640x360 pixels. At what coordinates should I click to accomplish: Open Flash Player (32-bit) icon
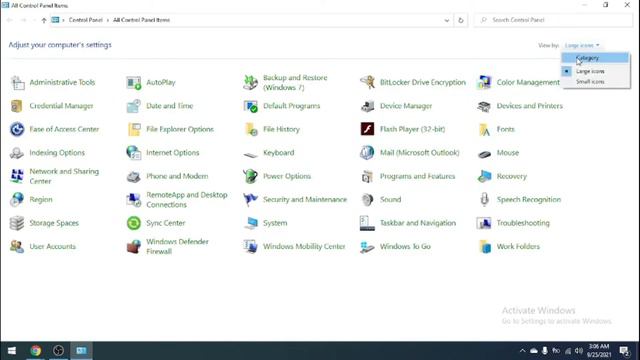(367, 129)
